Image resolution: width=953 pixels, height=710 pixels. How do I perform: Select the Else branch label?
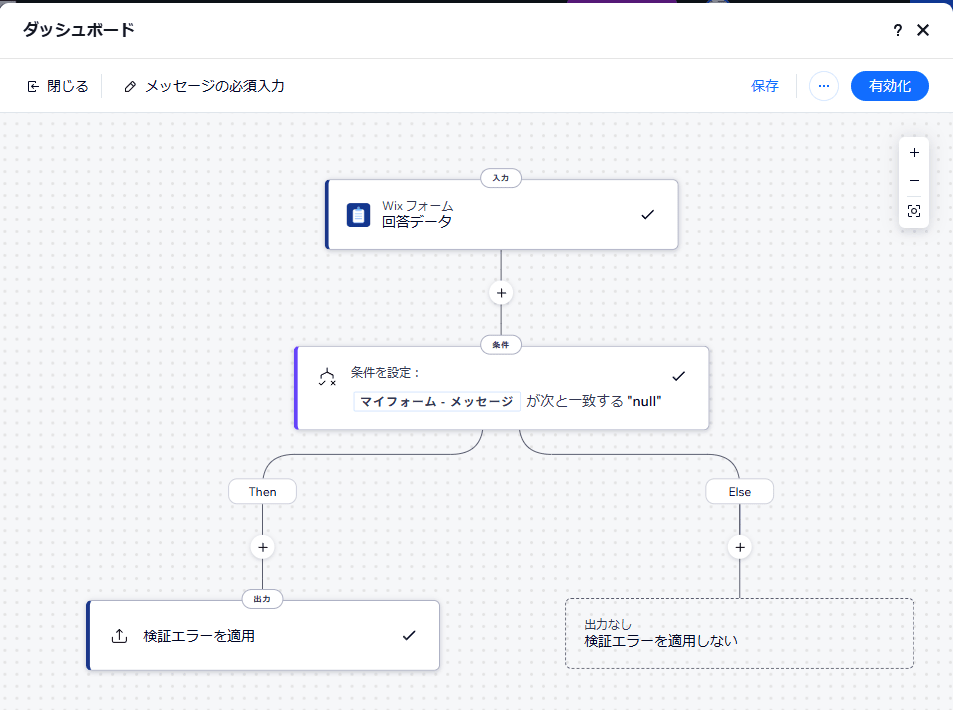pyautogui.click(x=740, y=492)
